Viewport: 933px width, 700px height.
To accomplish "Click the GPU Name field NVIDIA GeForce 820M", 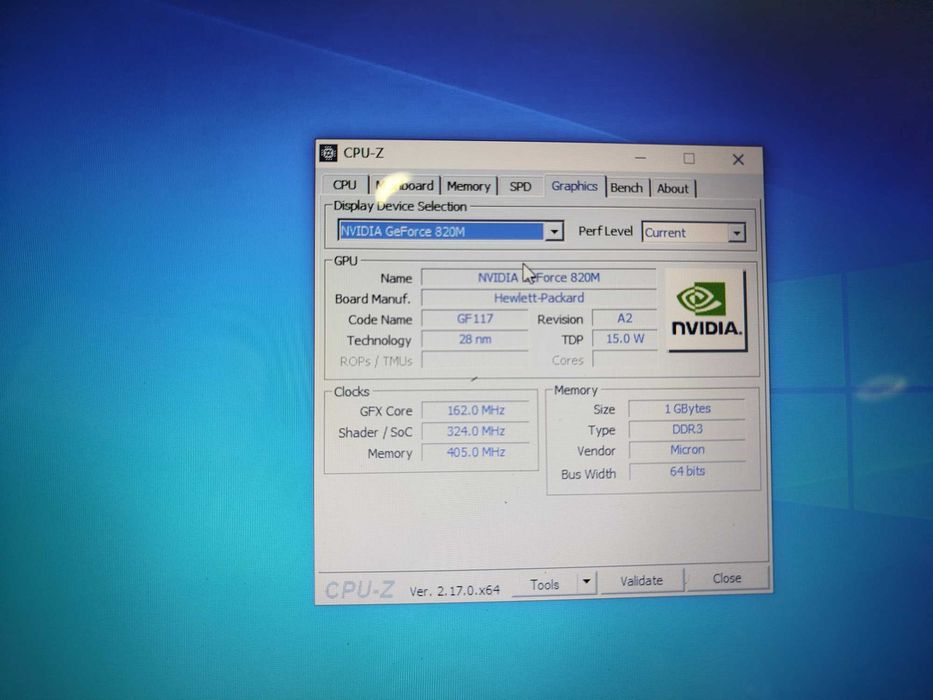I will 538,277.
